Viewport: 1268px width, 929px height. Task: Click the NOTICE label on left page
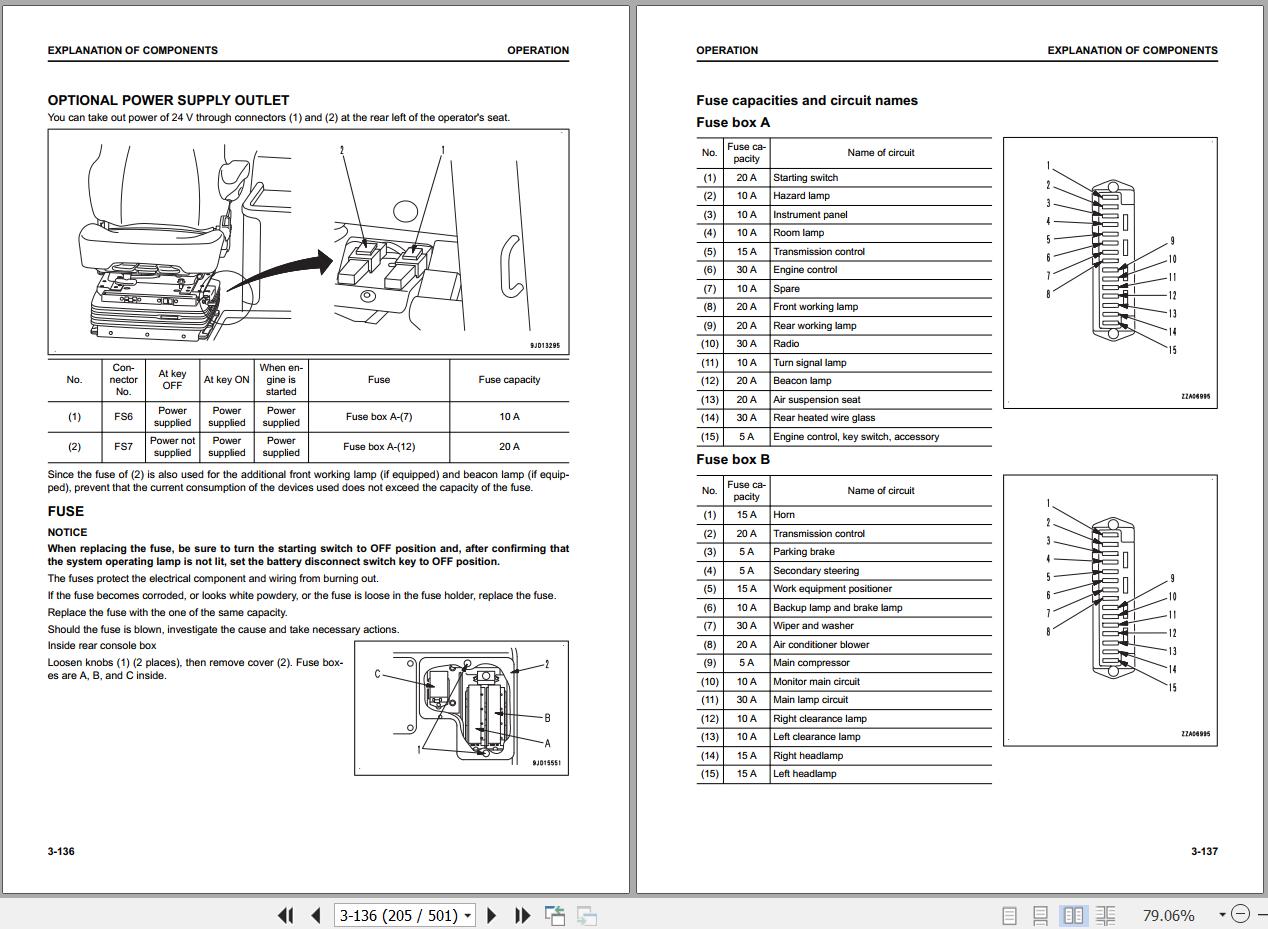(68, 532)
